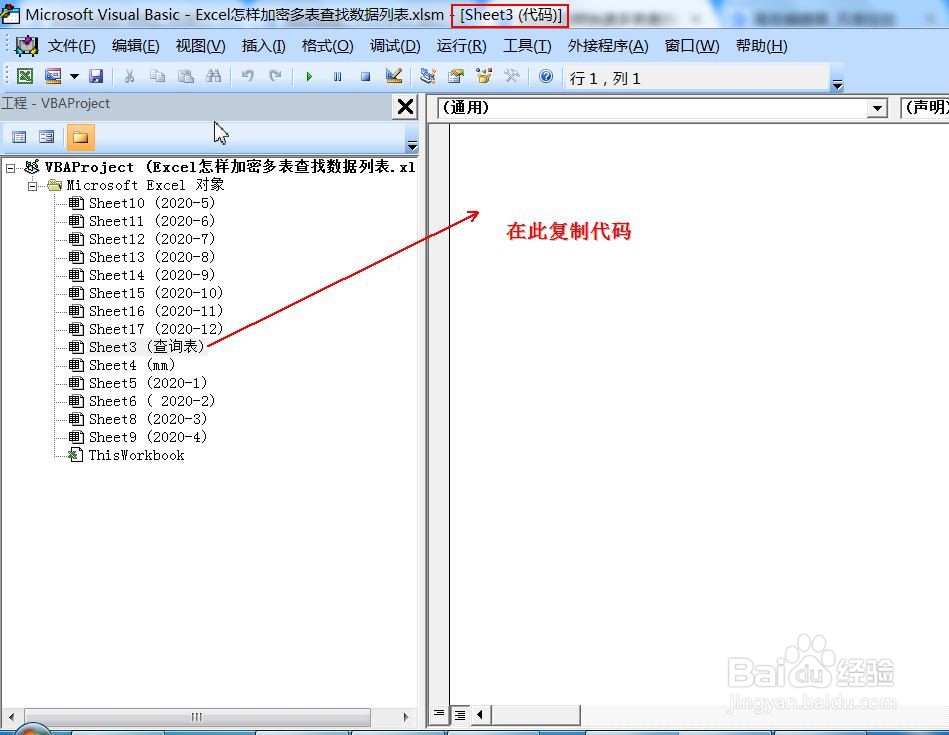Select the Reset (stop) toolbar icon
This screenshot has width=949, height=735.
tap(366, 76)
